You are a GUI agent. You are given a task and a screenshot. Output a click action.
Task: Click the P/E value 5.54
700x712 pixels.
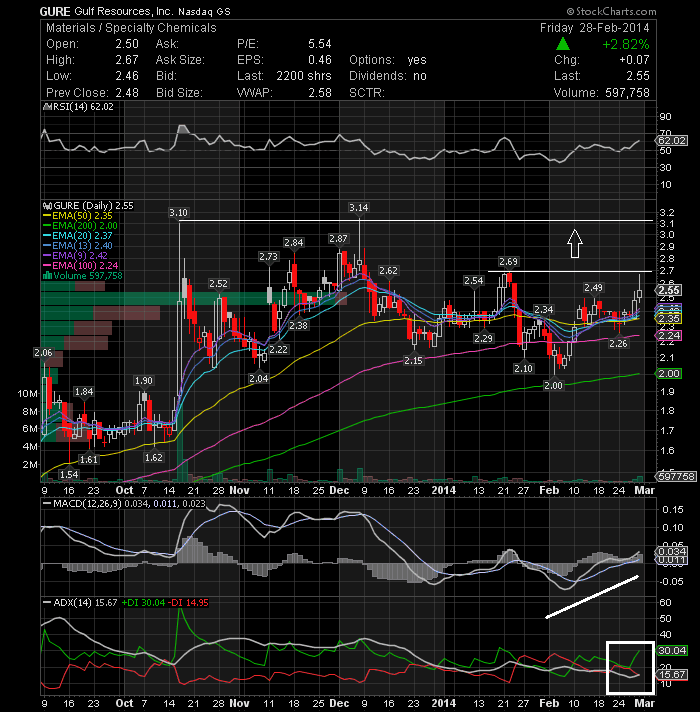coord(320,44)
